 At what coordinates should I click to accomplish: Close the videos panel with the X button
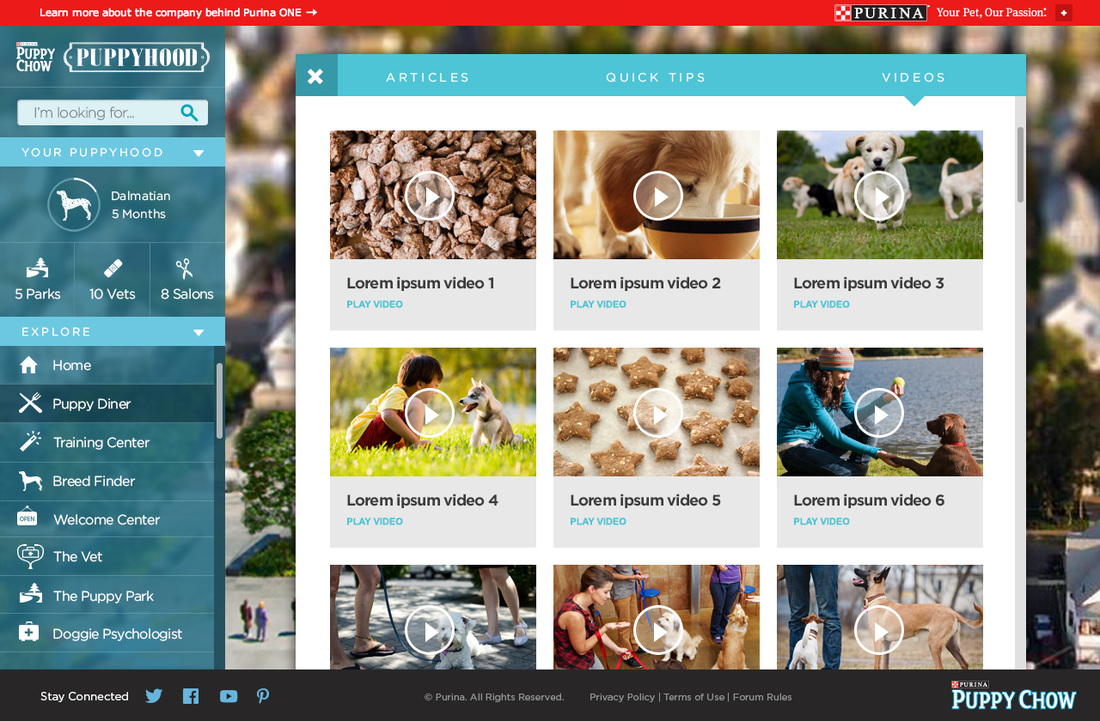pos(316,76)
